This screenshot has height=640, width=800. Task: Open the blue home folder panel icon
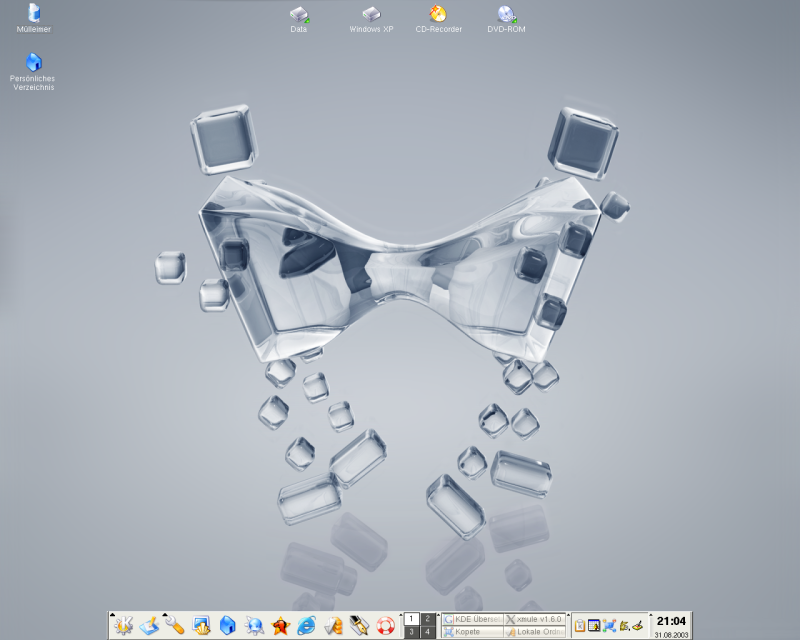227,626
